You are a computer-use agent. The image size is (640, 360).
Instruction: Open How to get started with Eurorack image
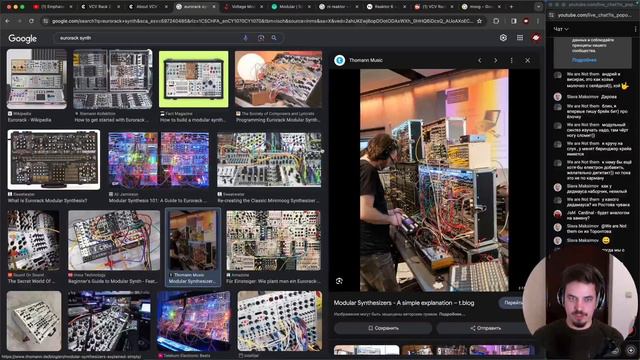(113, 79)
